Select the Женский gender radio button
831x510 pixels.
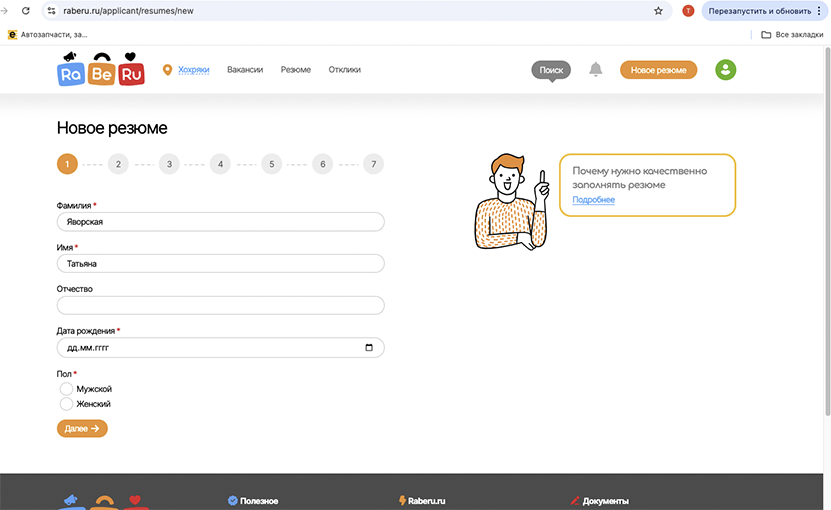tap(67, 404)
